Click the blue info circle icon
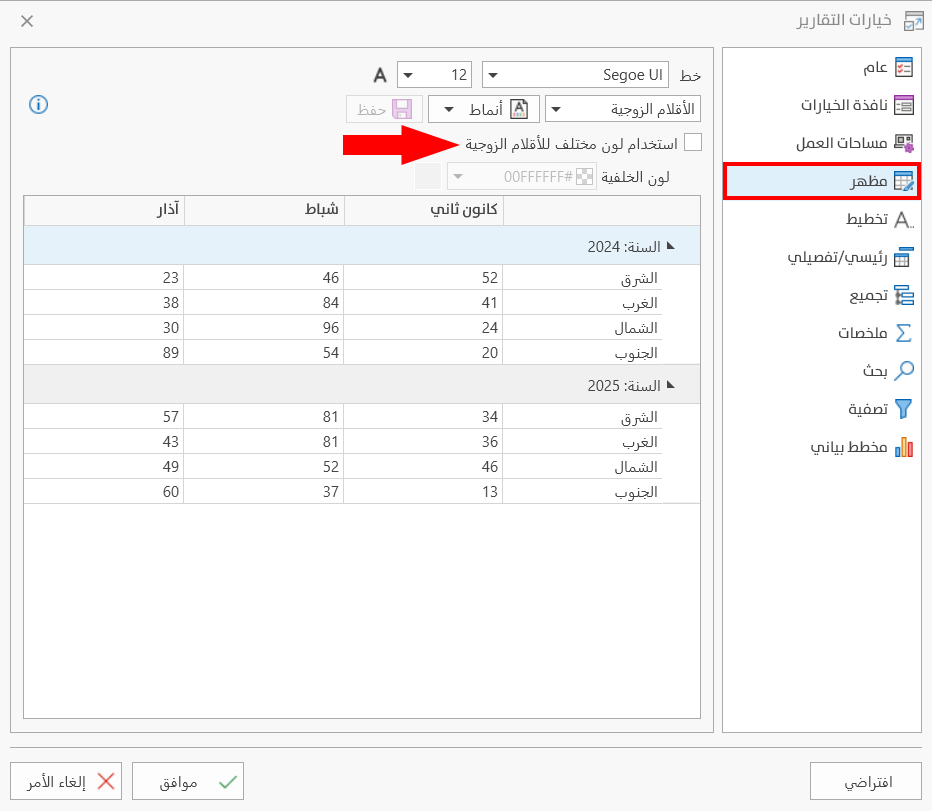Image resolution: width=932 pixels, height=811 pixels. pos(38,105)
